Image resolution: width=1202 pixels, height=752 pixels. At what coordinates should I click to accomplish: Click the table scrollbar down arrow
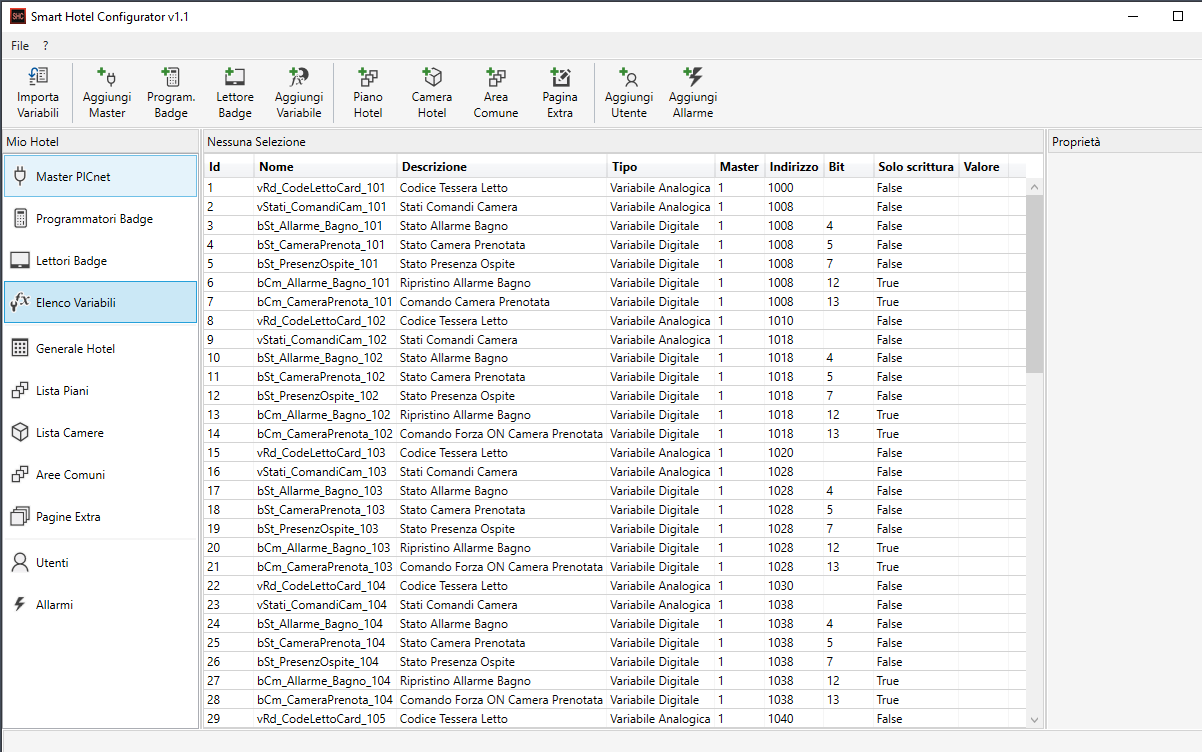click(x=1035, y=719)
